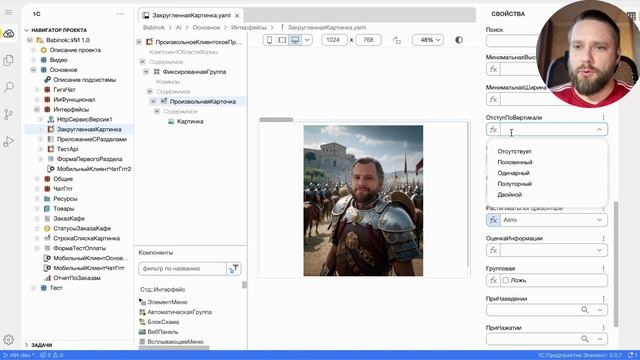Click search icon in ПриНажатии field
This screenshot has width=640, height=360.
click(x=585, y=339)
